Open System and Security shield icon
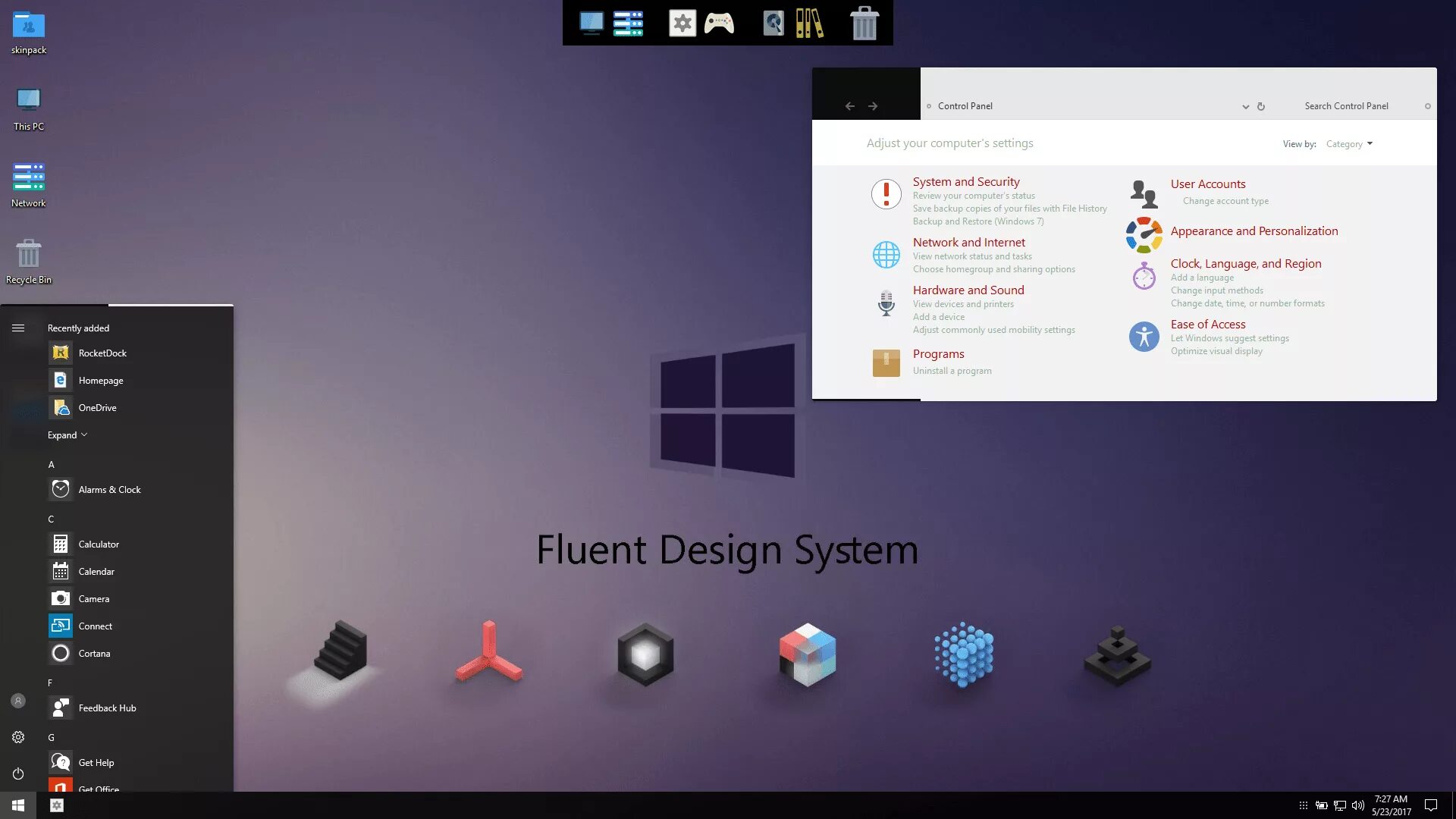The image size is (1456, 819). pos(886,194)
